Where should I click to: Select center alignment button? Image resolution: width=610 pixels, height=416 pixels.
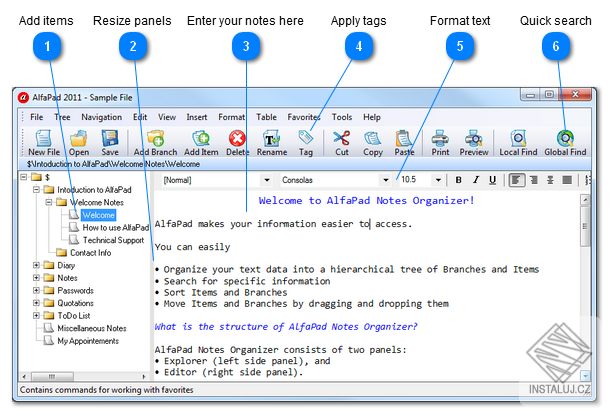[x=550, y=180]
